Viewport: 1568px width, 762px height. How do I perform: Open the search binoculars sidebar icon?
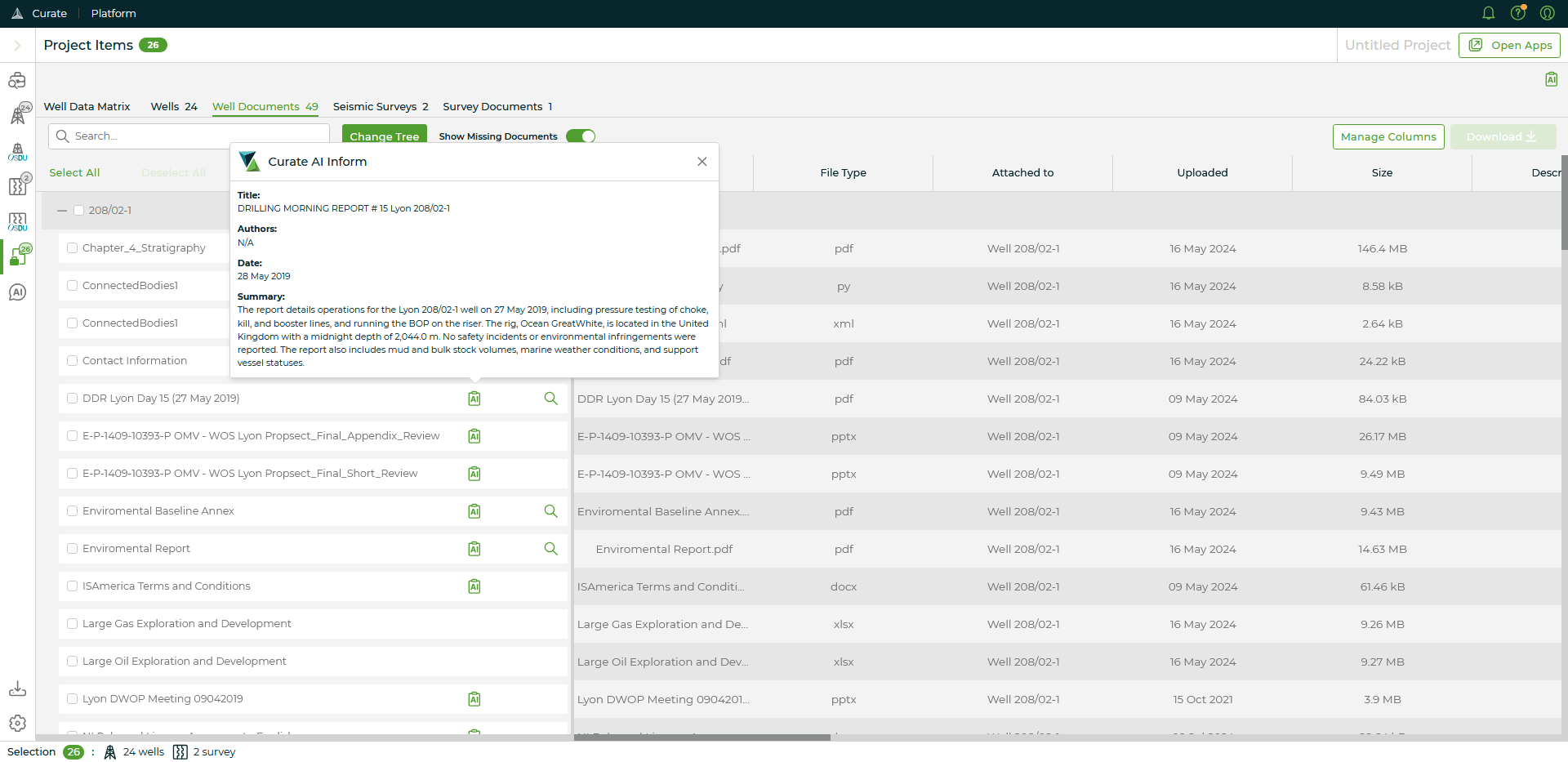click(x=17, y=80)
